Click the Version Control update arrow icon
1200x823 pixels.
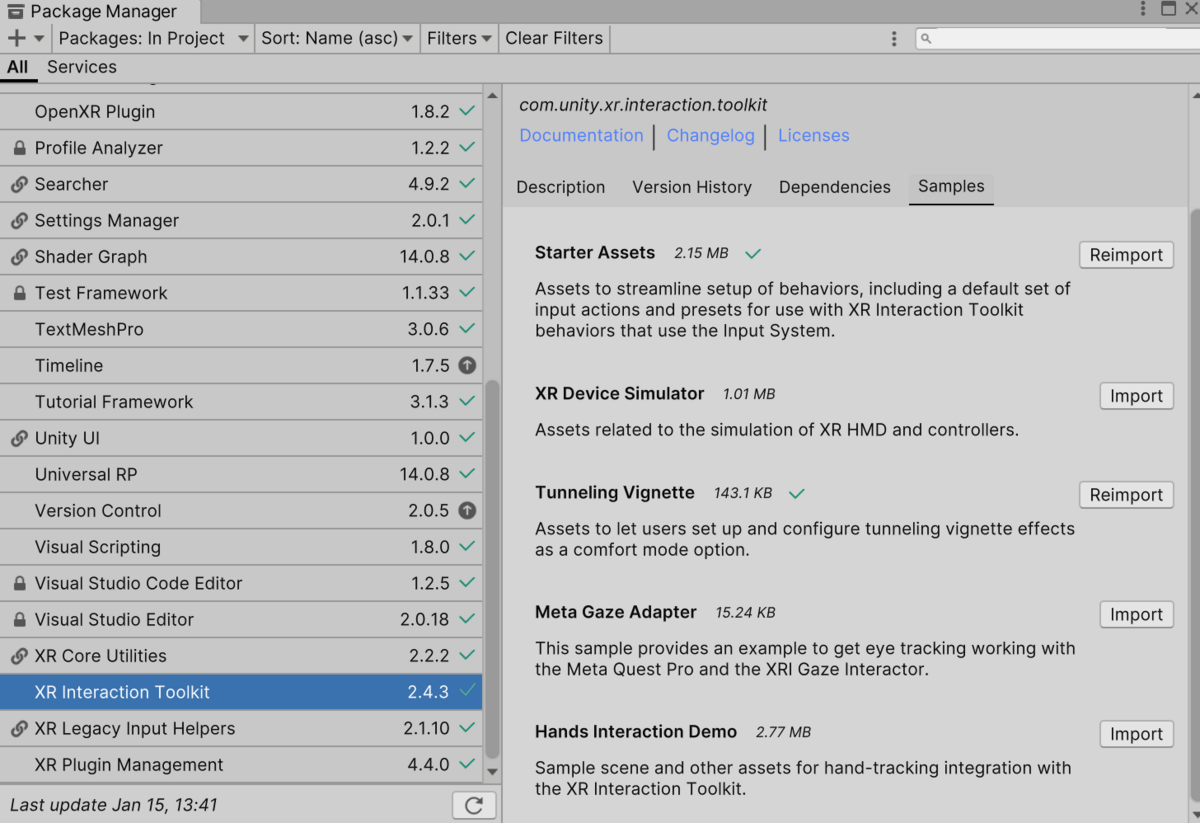467,511
